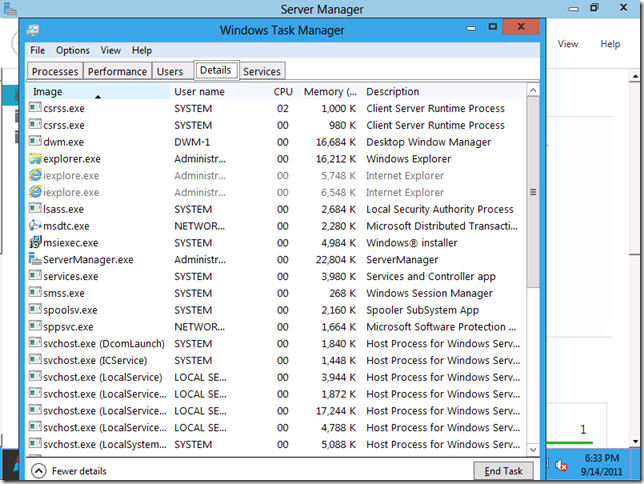Collapse with the Fewer details arrow
The image size is (644, 484).
39,471
